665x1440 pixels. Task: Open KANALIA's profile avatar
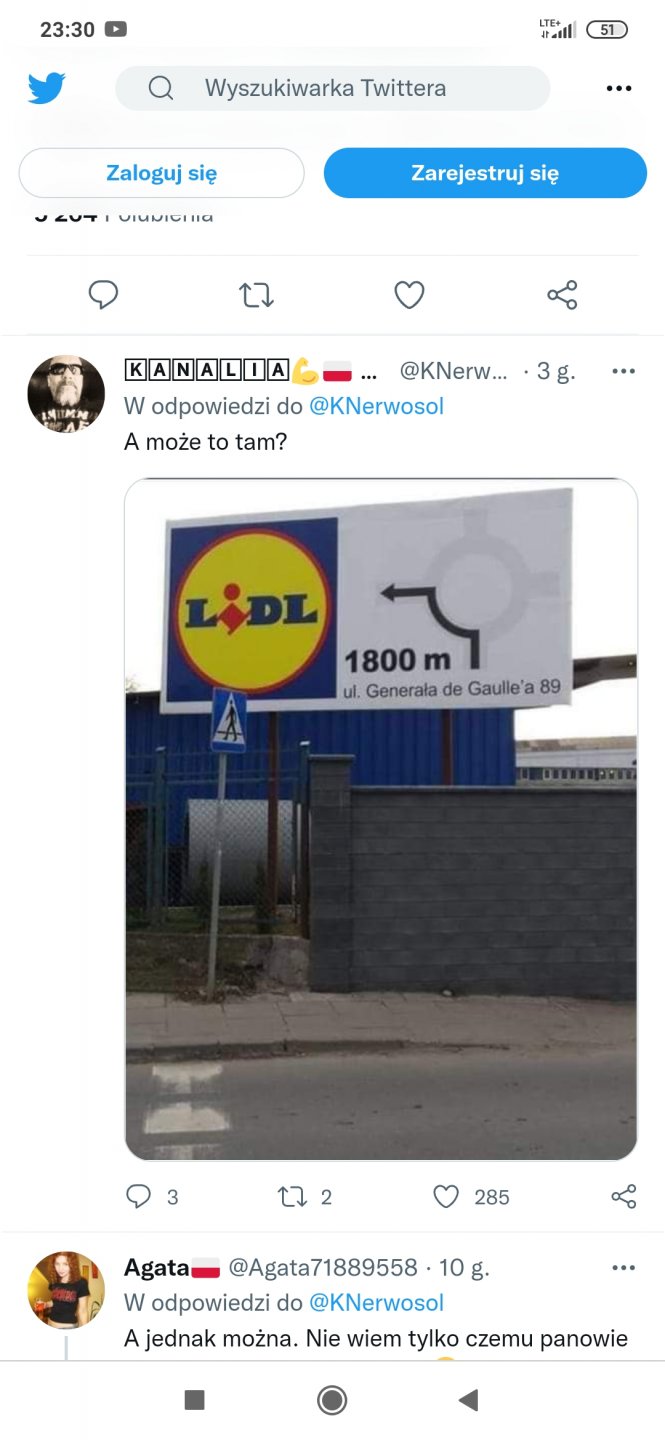66,393
